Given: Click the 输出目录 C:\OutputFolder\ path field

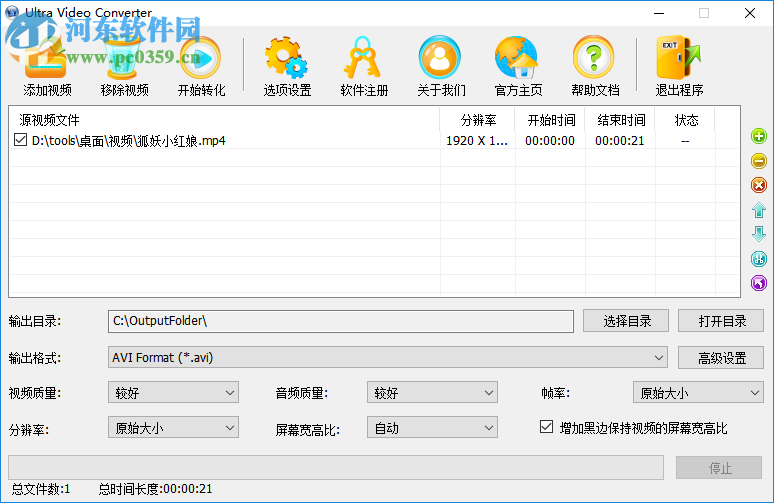Looking at the screenshot, I should point(341,321).
